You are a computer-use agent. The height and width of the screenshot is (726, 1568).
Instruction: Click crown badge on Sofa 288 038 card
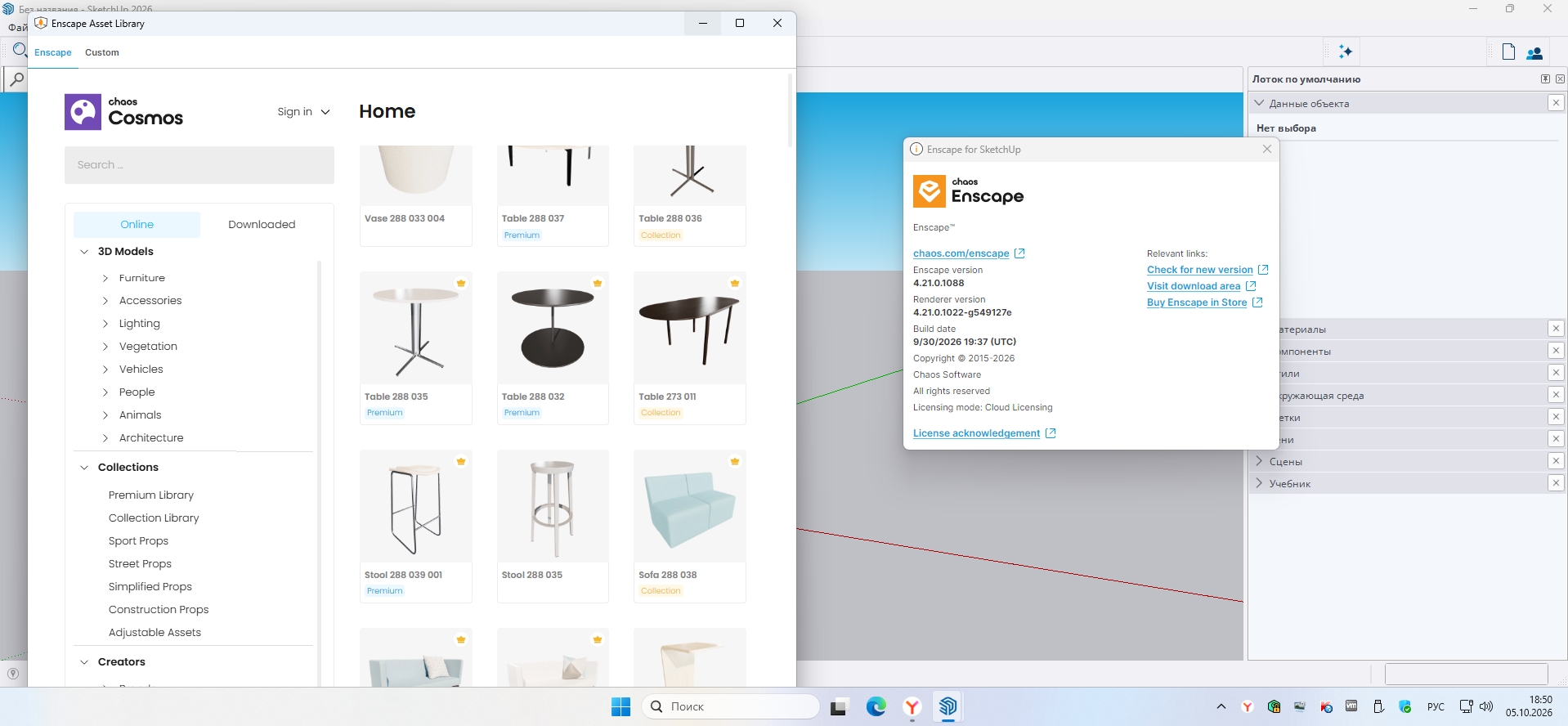[x=735, y=461]
